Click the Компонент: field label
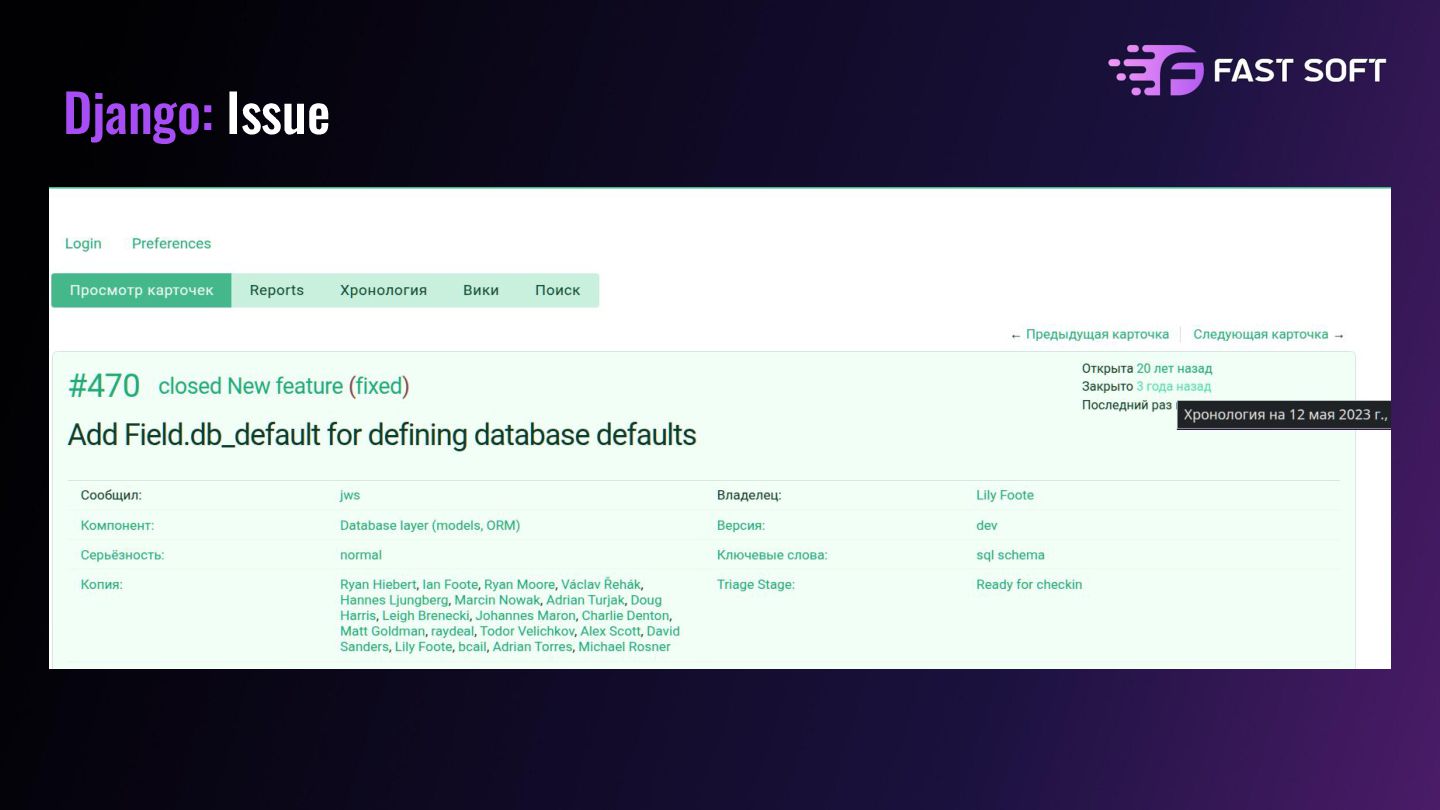This screenshot has width=1440, height=810. 117,525
